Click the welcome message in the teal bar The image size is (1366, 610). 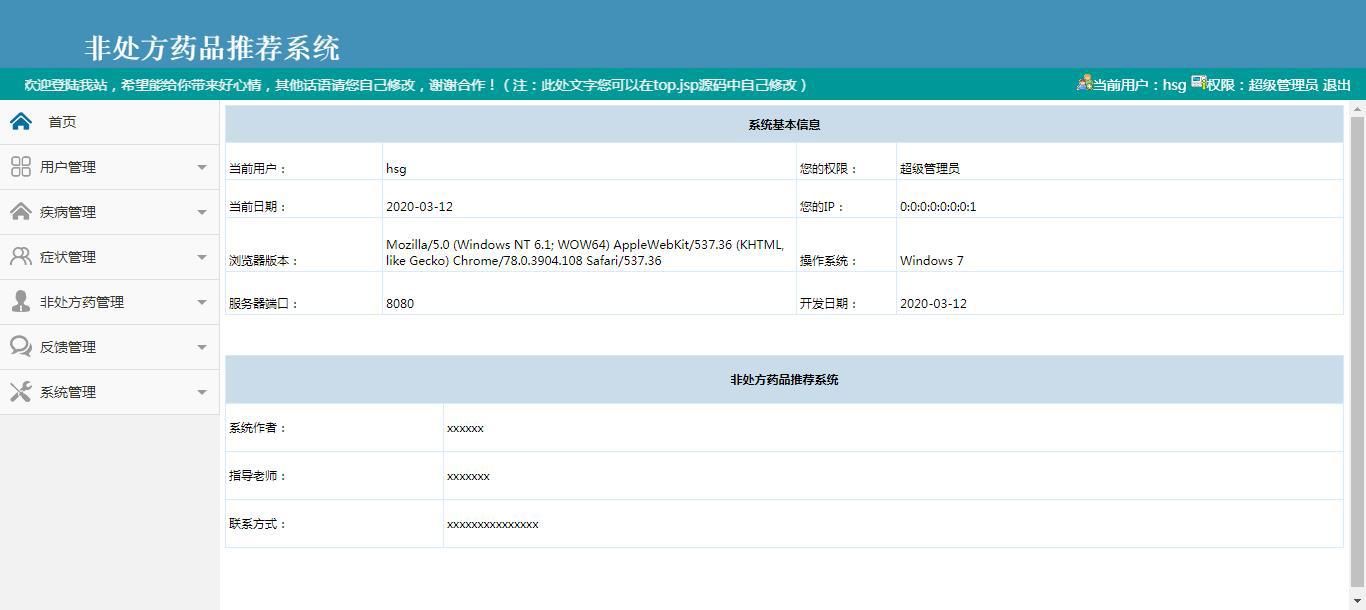click(x=417, y=85)
